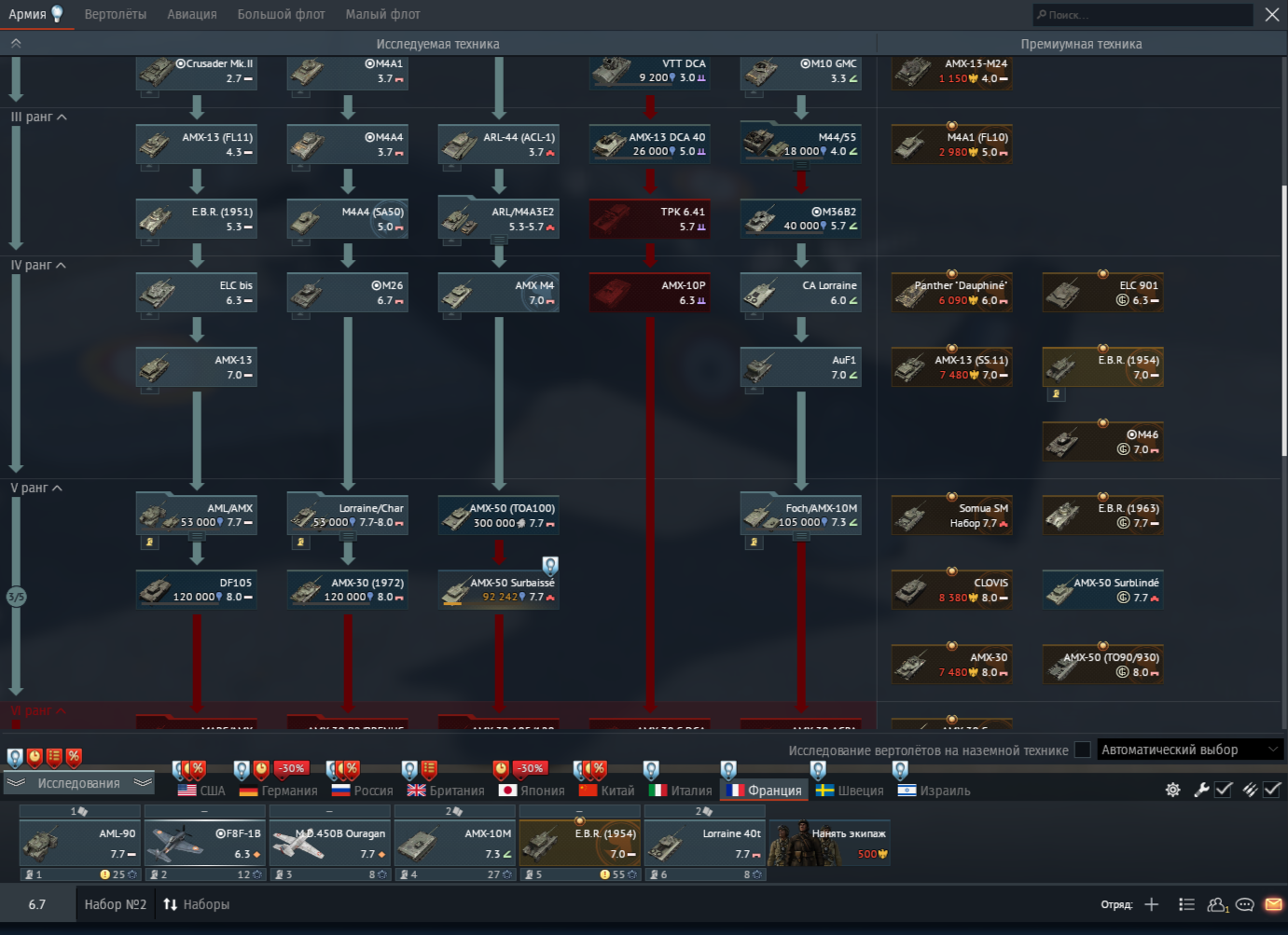
Task: Select the Германия nation tab
Action: tap(279, 791)
